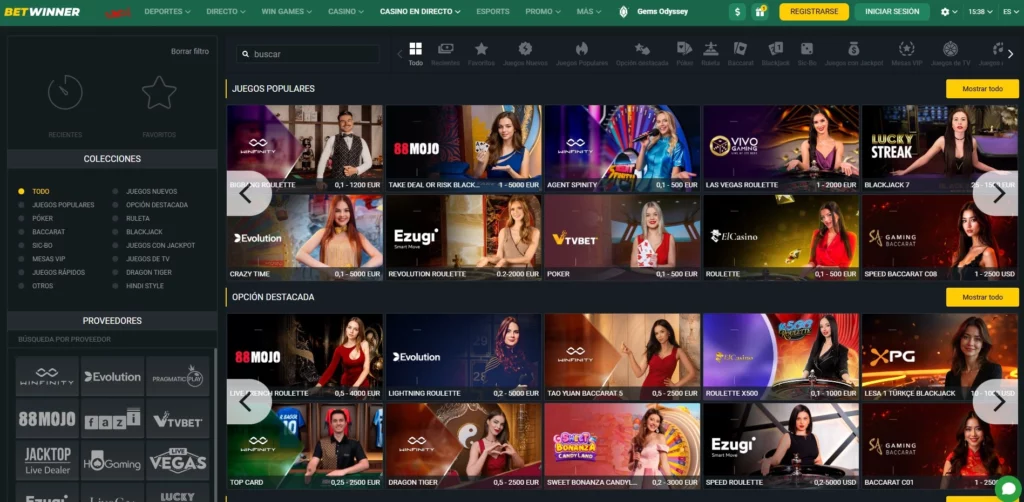The height and width of the screenshot is (502, 1024).
Task: Filter by Winfinity provider logo
Action: point(47,376)
